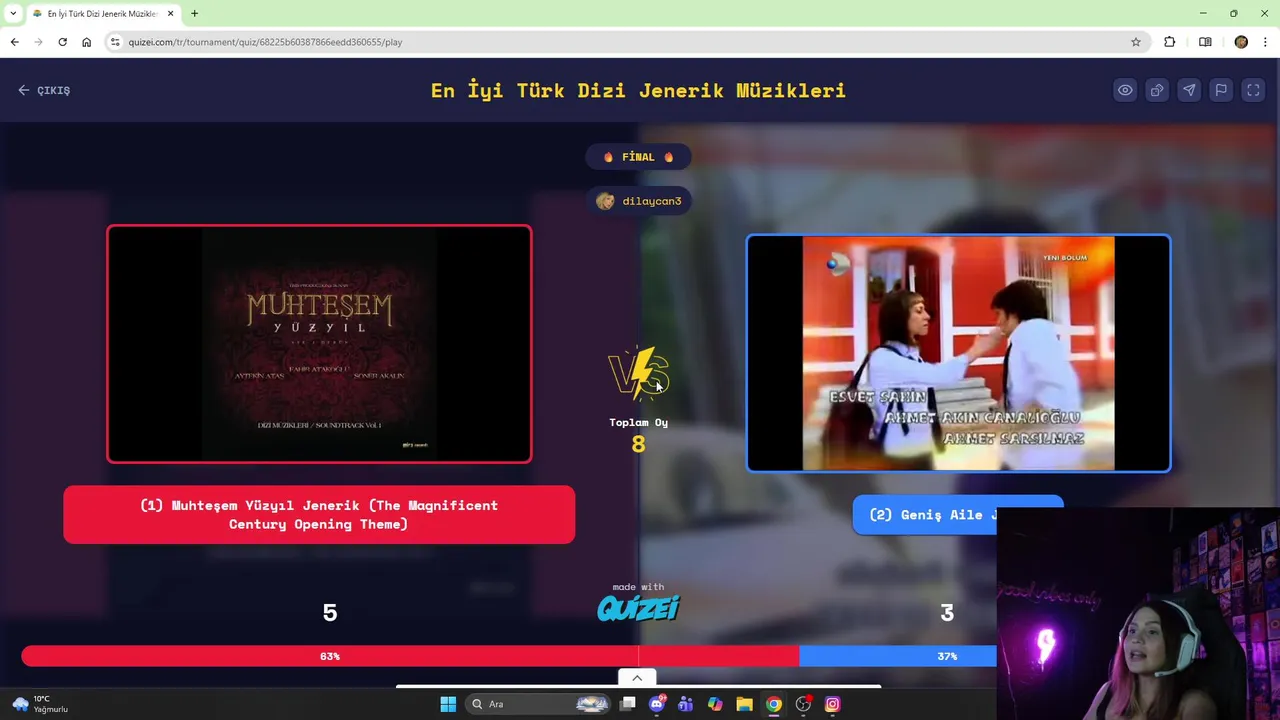This screenshot has width=1280, height=720.
Task: Click the FİNAL round badge
Action: [638, 157]
